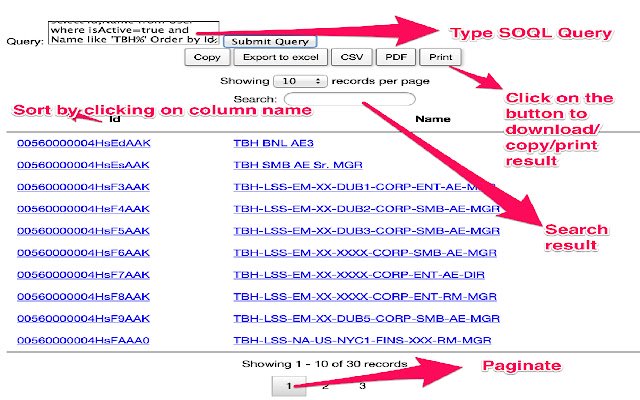The image size is (640, 400).
Task: Click the Print button
Action: pos(441,57)
